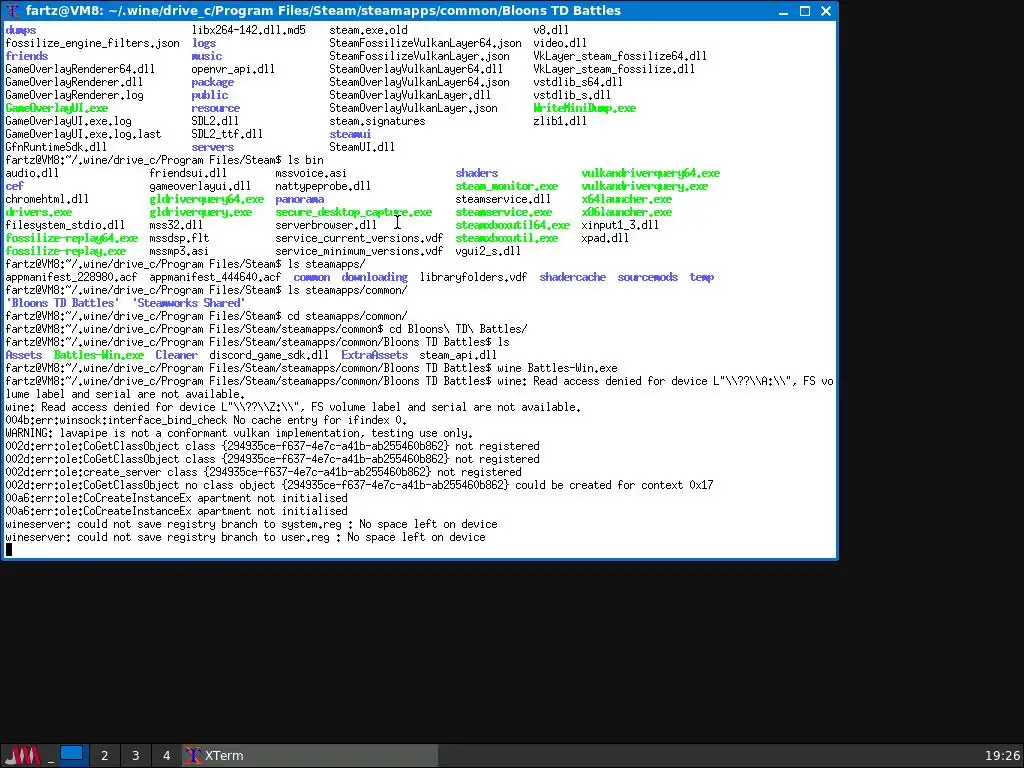Click 'Assets' directory name

[24, 355]
